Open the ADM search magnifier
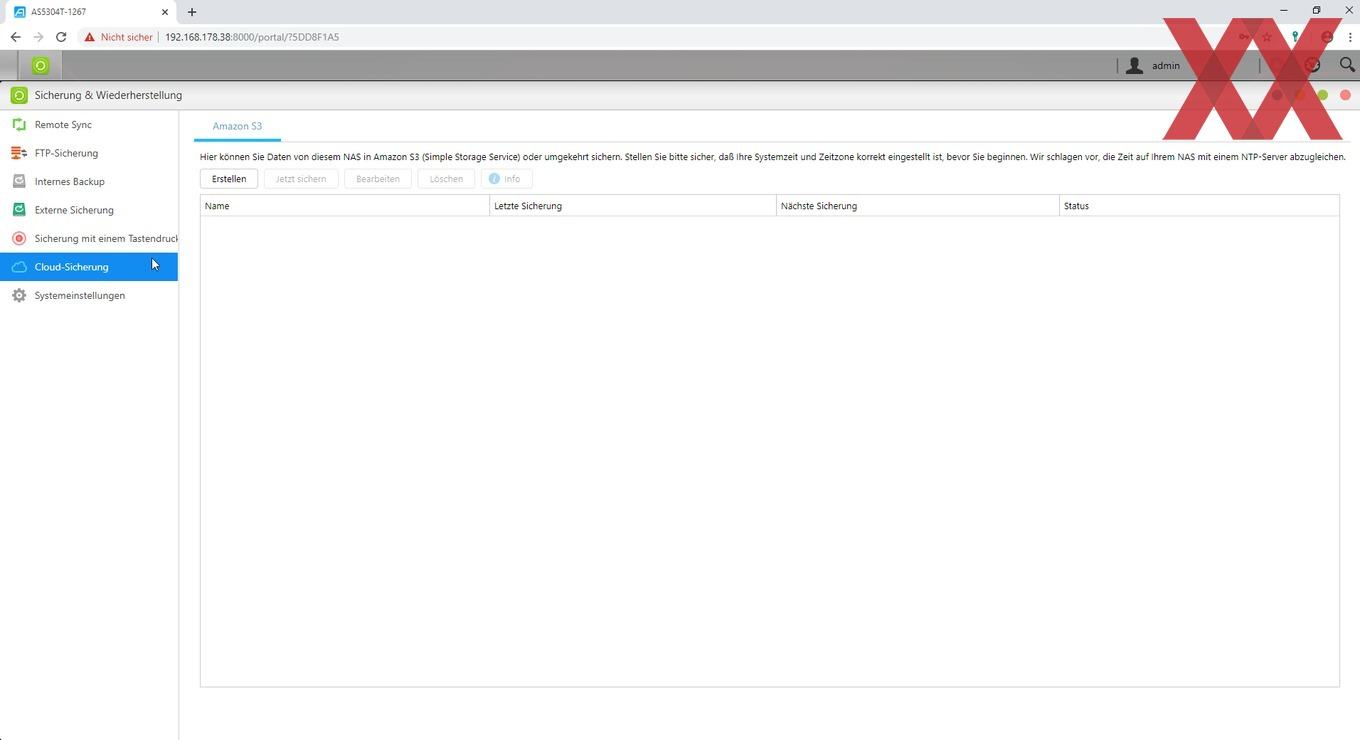The height and width of the screenshot is (740, 1360). tap(1346, 65)
